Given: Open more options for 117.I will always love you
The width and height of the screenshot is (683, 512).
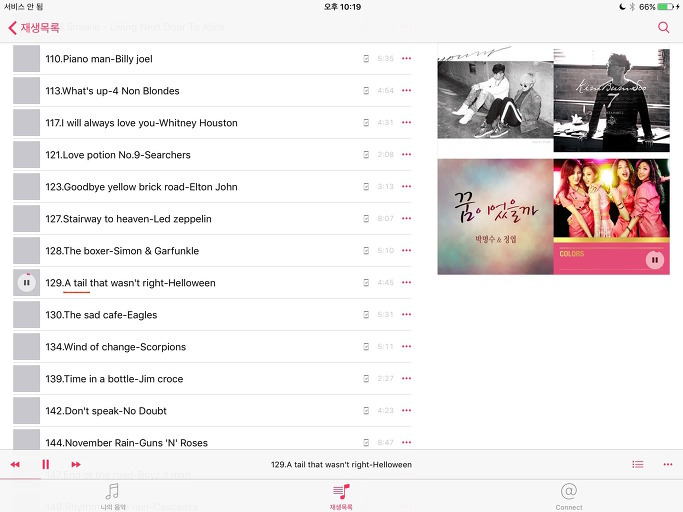Looking at the screenshot, I should pyautogui.click(x=406, y=122).
